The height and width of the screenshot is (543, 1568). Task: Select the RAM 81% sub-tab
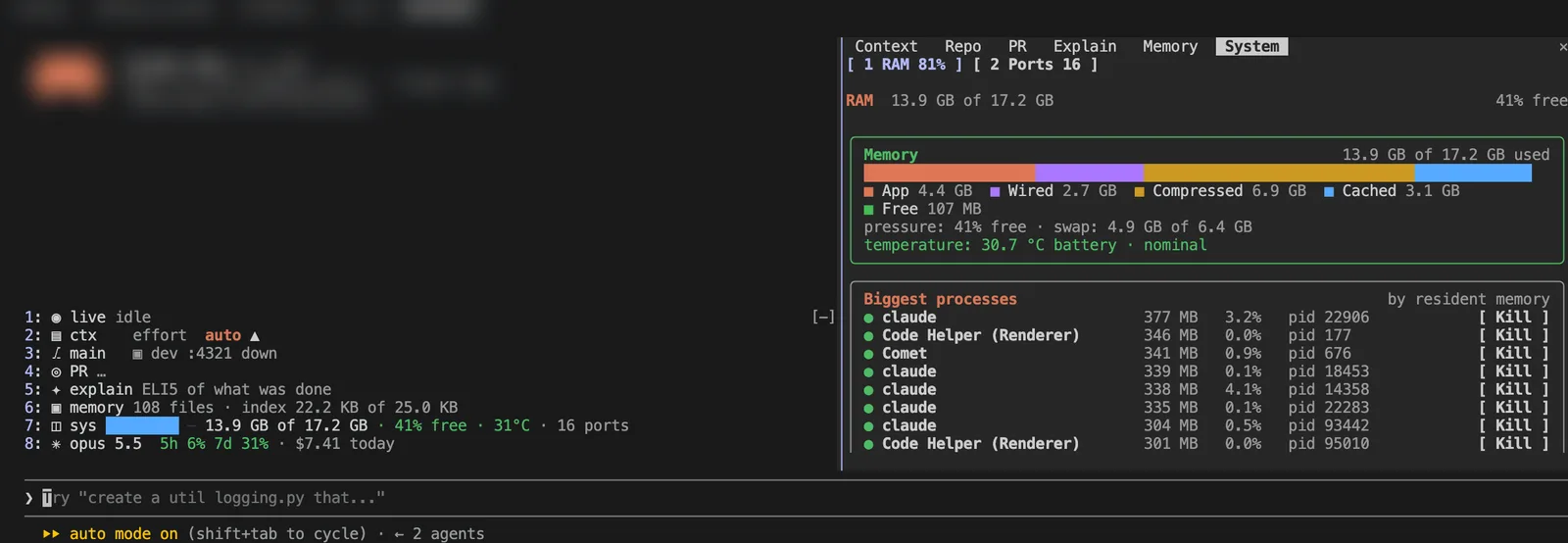click(x=905, y=65)
